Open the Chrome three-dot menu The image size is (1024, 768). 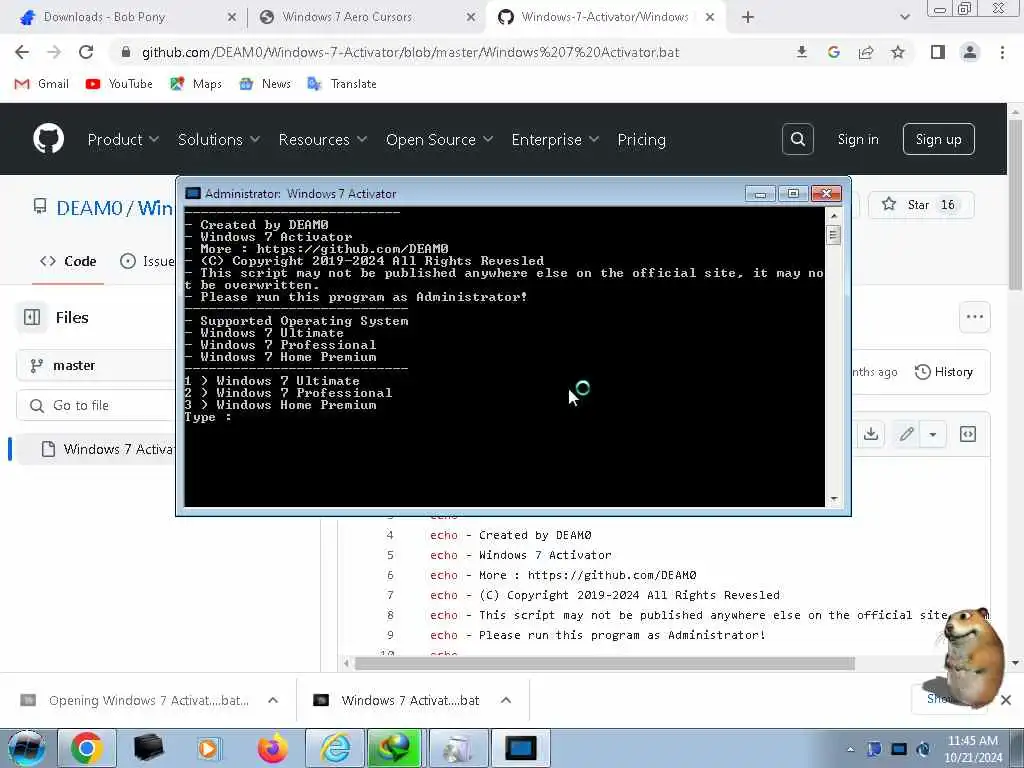pyautogui.click(x=1002, y=52)
